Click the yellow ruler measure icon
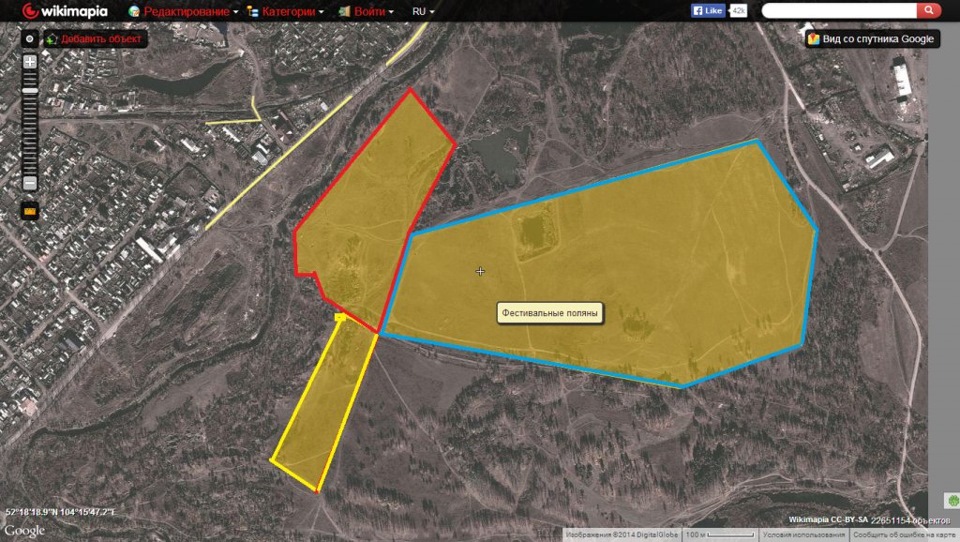960x542 pixels. (x=30, y=211)
